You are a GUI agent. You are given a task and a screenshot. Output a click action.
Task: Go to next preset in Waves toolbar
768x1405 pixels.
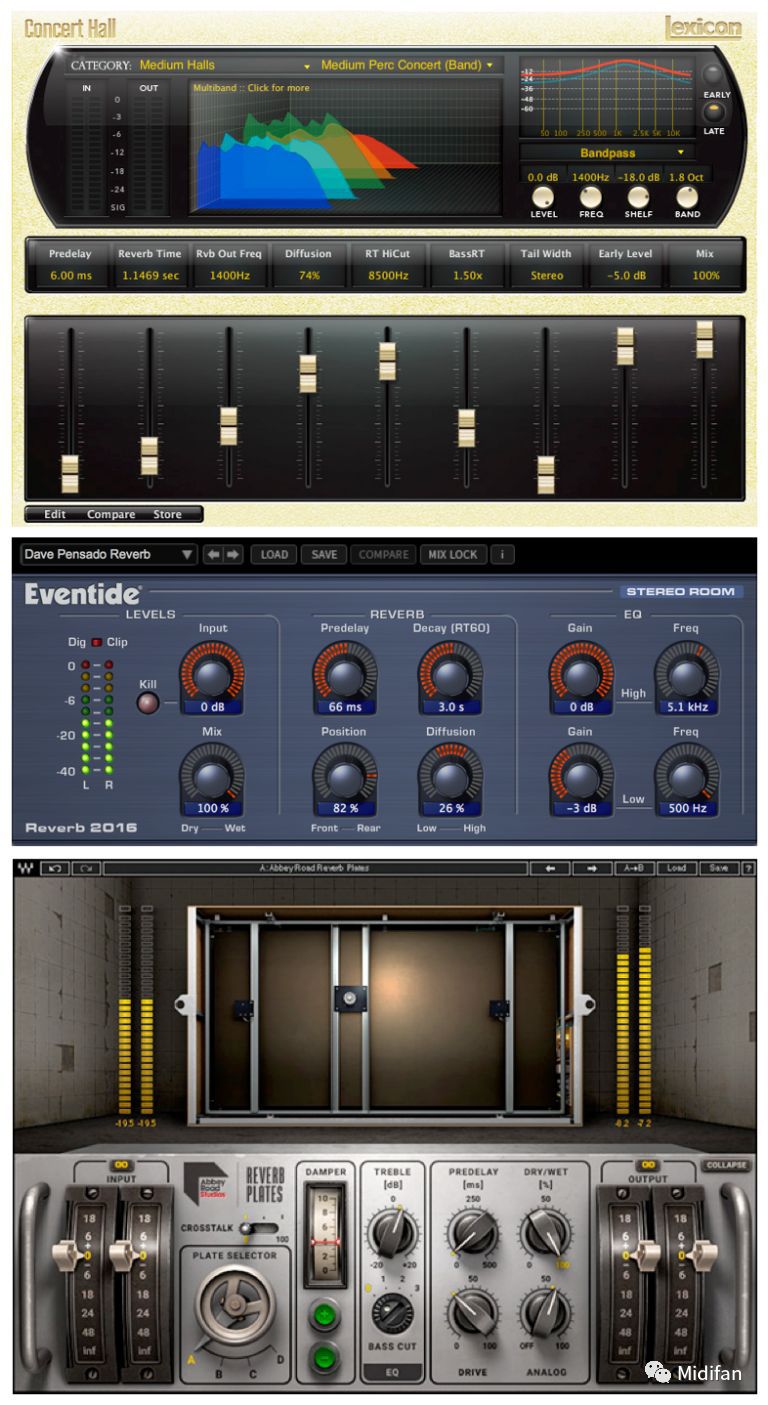click(592, 868)
